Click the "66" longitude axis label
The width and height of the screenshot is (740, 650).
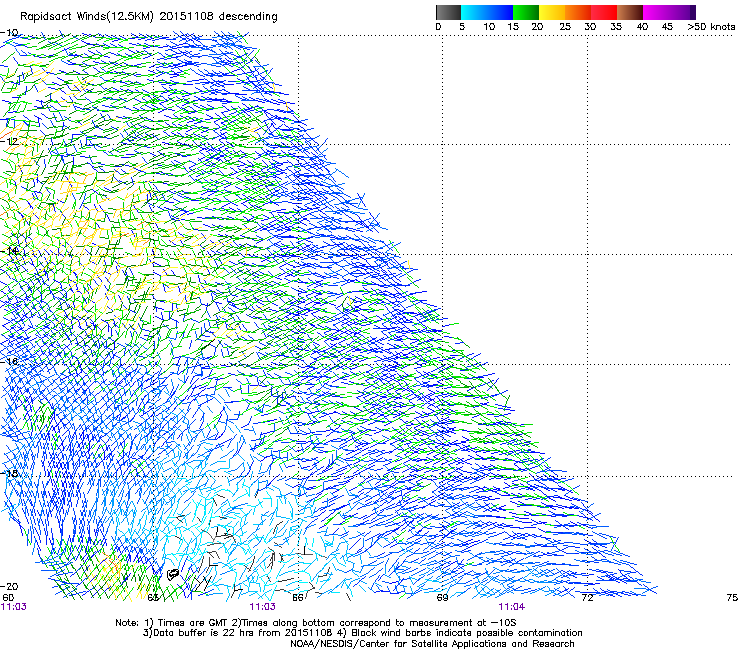297,598
